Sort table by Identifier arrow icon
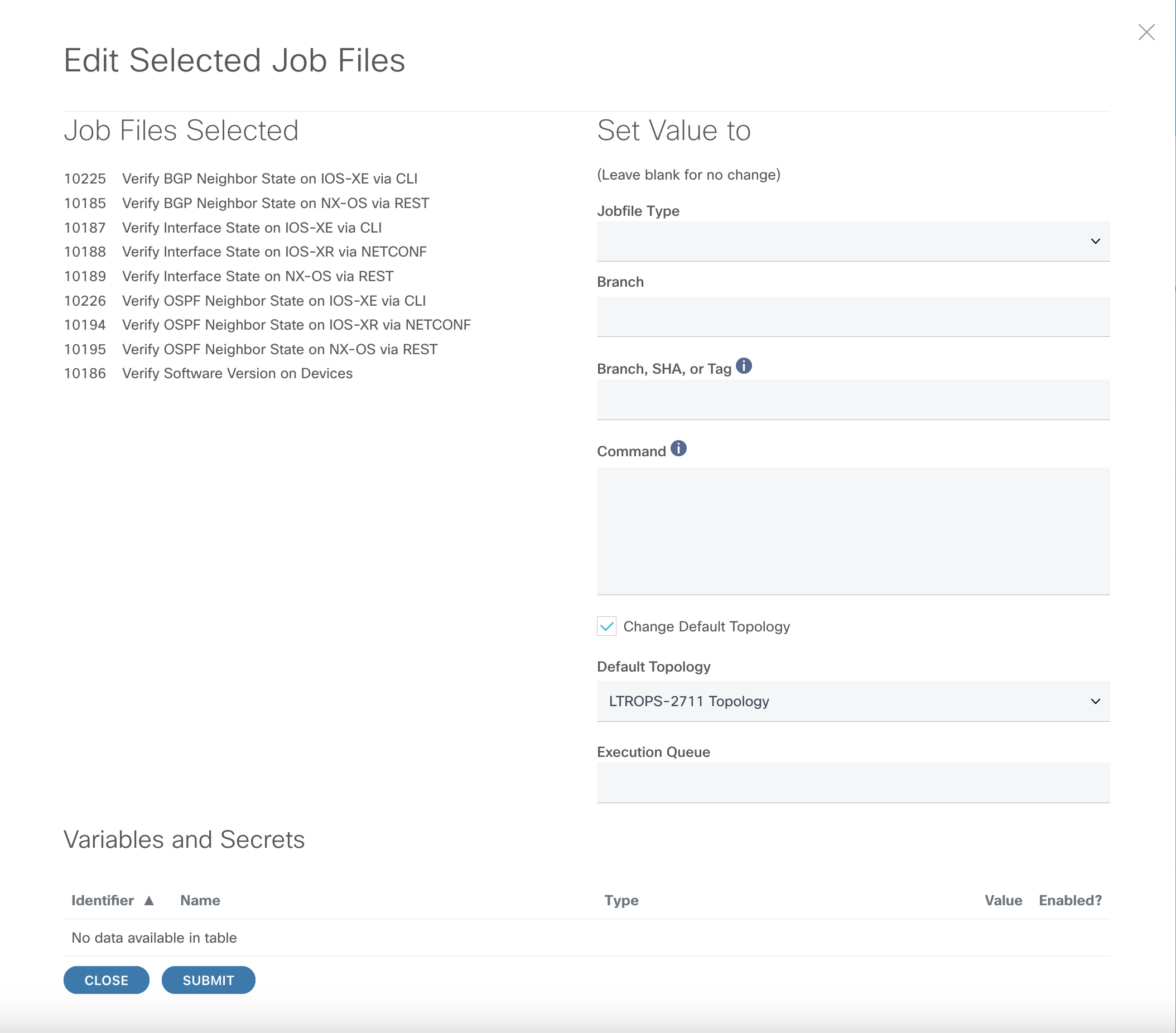 (x=149, y=900)
